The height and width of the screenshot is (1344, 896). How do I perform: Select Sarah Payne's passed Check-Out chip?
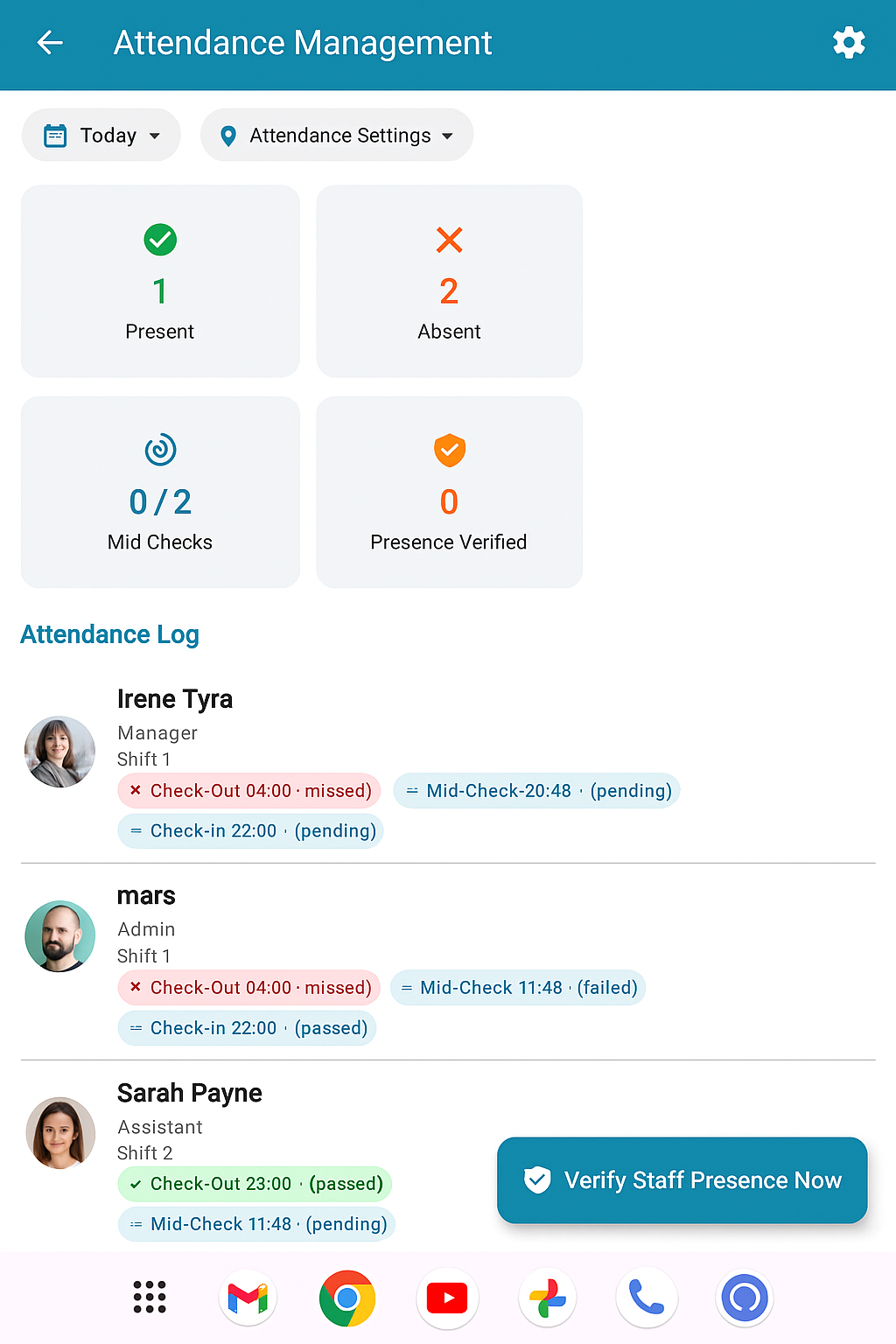click(254, 1183)
